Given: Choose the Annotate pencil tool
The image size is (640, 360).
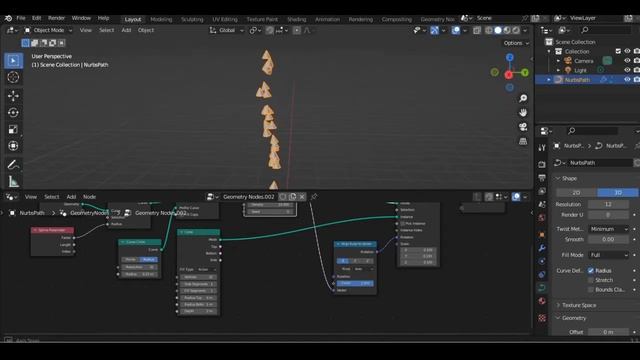Looking at the screenshot, I should [13, 164].
